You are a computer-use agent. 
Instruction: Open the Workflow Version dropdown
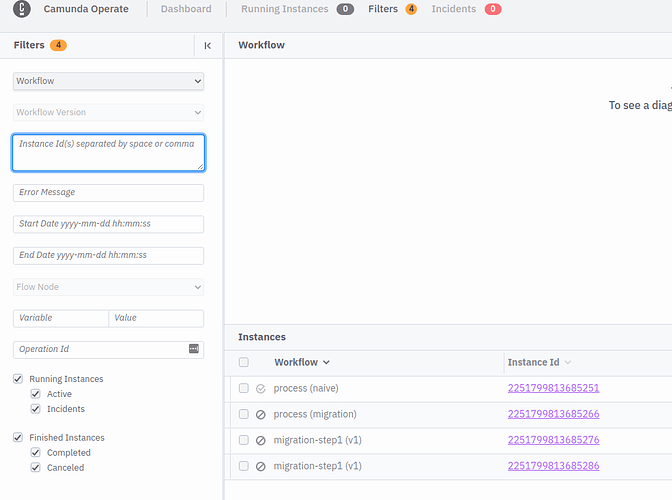pos(108,112)
